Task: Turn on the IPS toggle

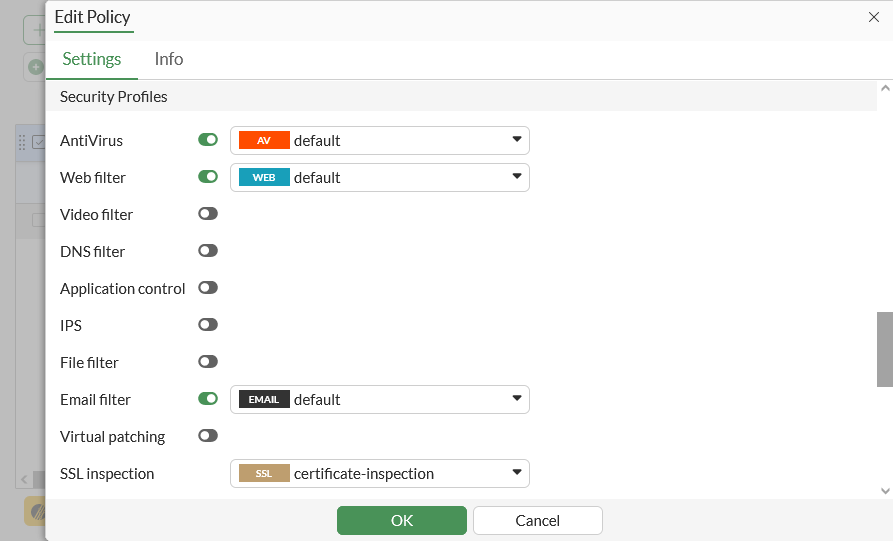Action: point(208,325)
